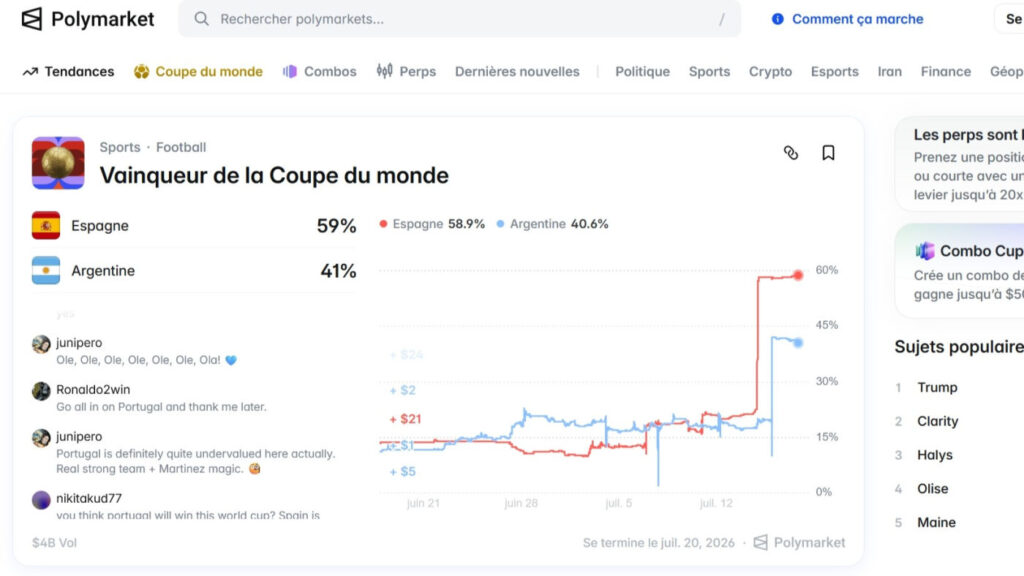Open junipero's avatar on the first comment
This screenshot has width=1024, height=576.
[x=41, y=344]
